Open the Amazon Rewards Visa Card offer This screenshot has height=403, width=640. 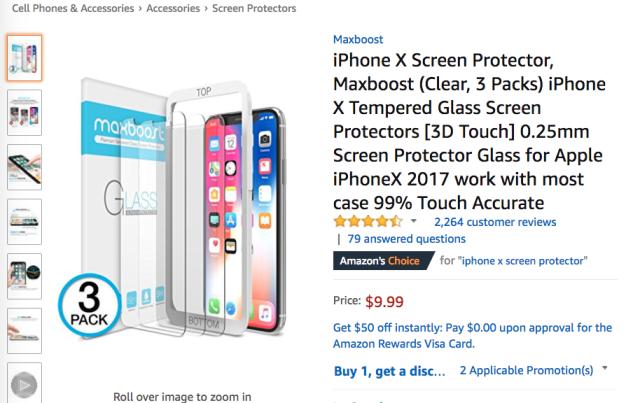pyautogui.click(x=403, y=344)
